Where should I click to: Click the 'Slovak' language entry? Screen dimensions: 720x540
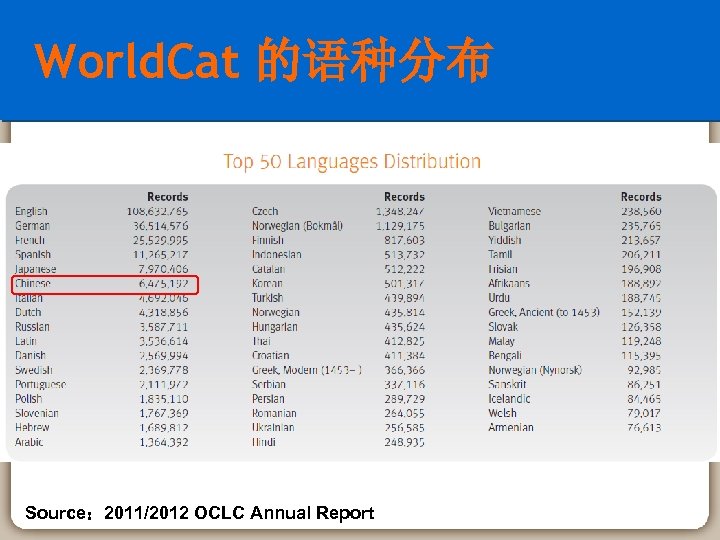pos(503,327)
